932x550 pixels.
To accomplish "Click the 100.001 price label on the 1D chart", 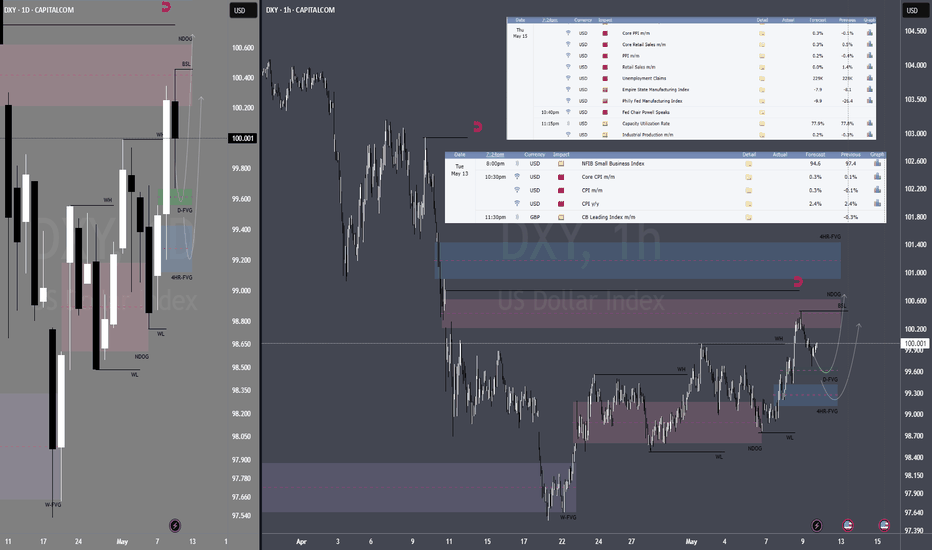I will tap(243, 138).
